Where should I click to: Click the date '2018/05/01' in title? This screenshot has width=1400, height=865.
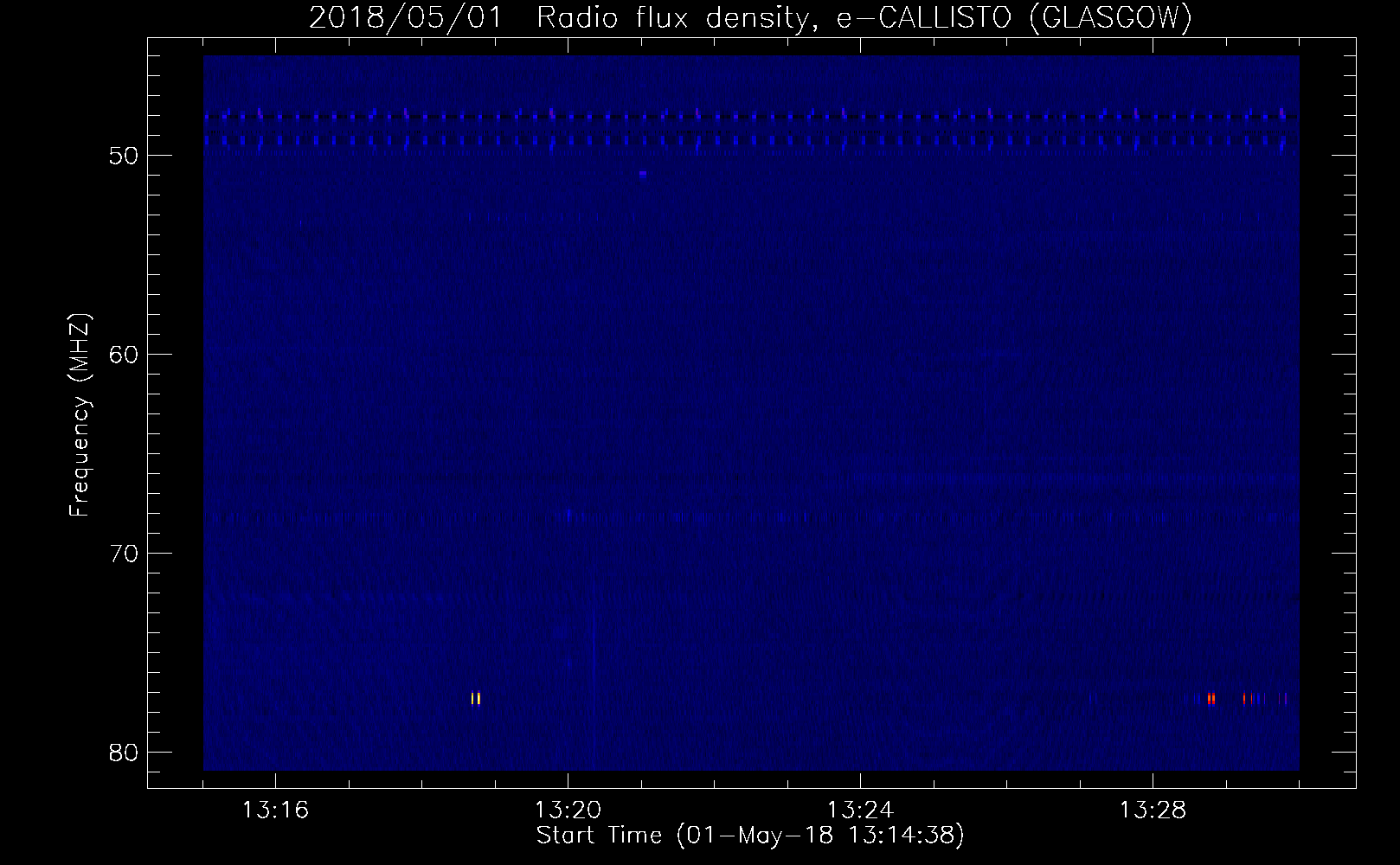(406, 16)
